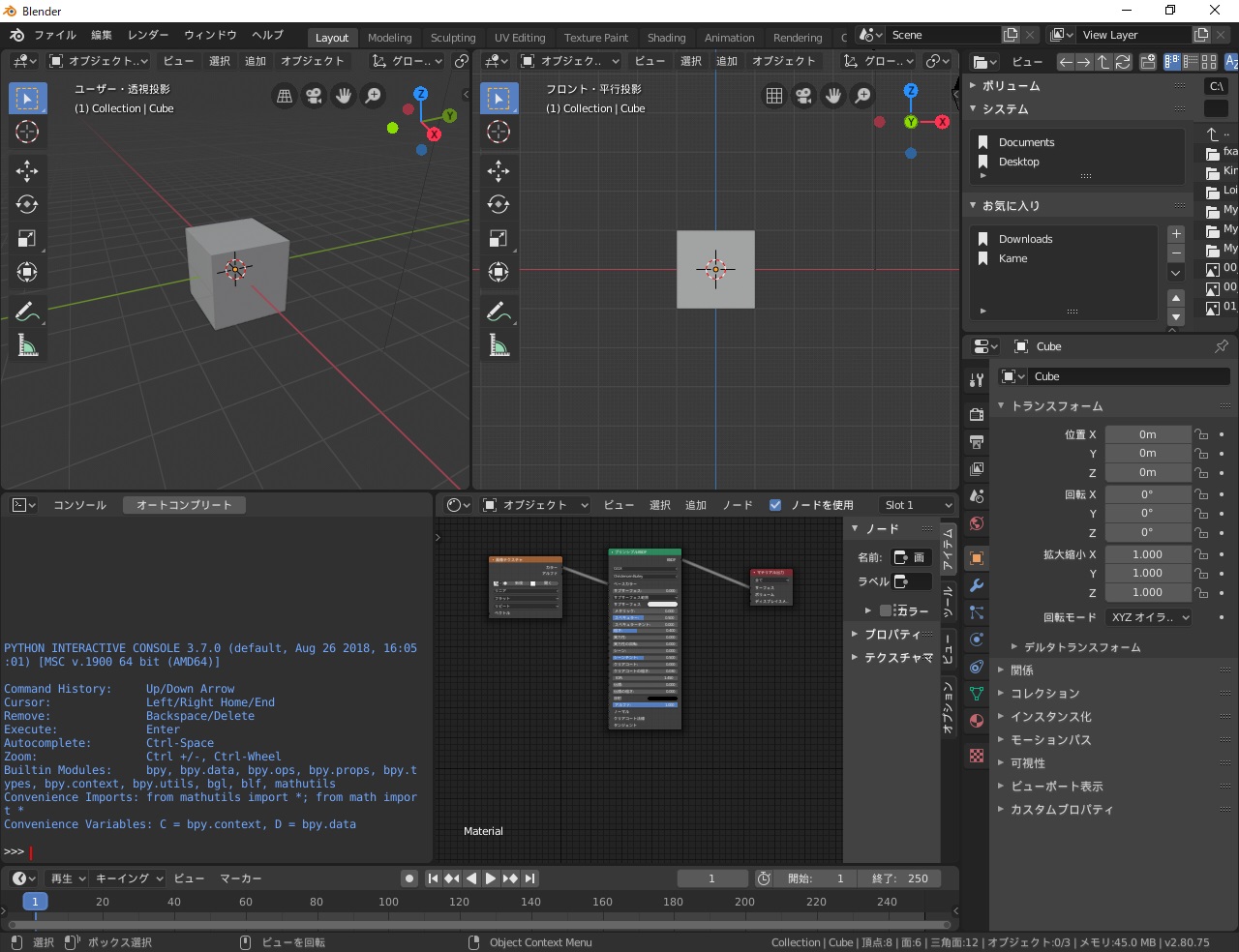
Task: Select the Annotate tool in front viewport
Action: tap(499, 312)
